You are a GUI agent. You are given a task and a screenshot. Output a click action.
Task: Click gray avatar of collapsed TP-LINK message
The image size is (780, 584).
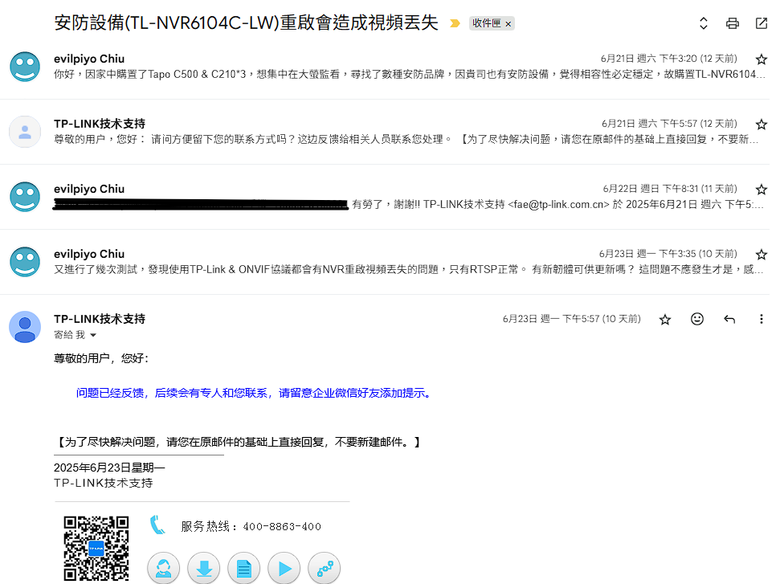[x=25, y=132]
